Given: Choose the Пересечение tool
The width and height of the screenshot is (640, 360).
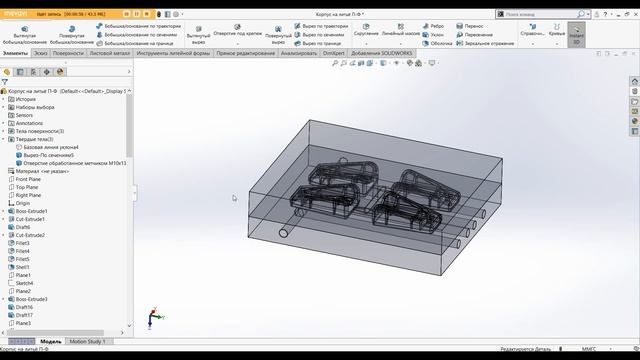Looking at the screenshot, I should point(475,35).
